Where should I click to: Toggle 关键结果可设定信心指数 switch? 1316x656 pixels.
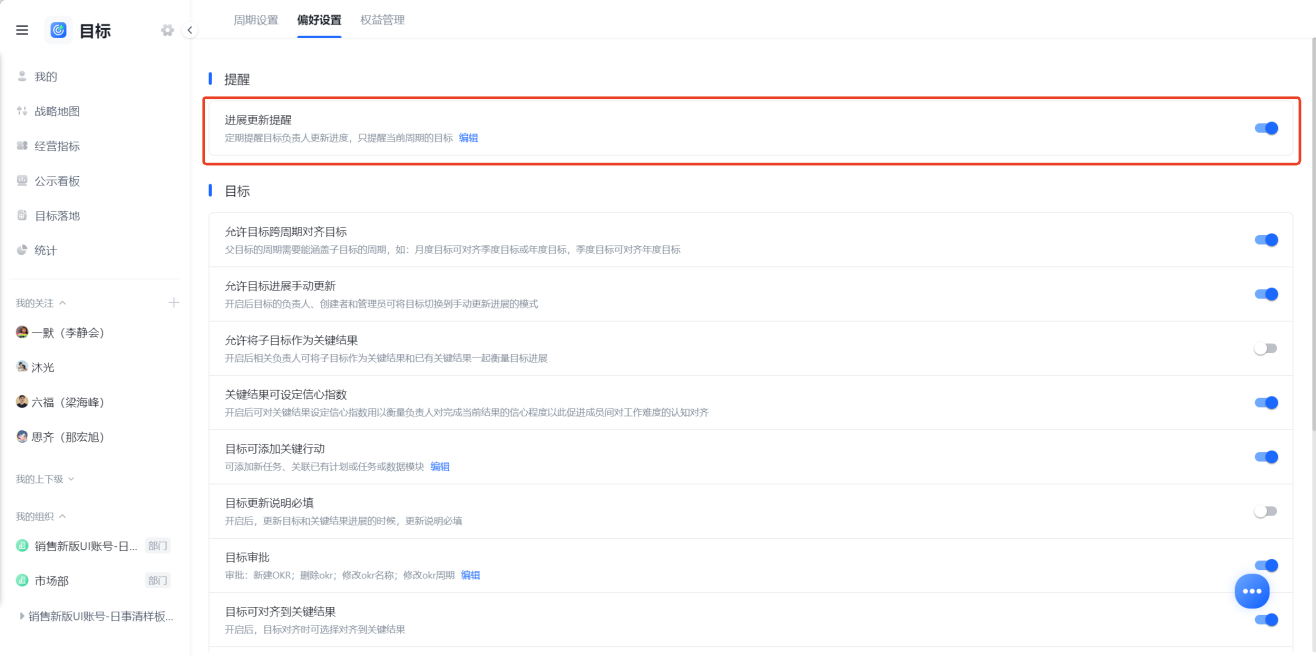pos(1266,403)
